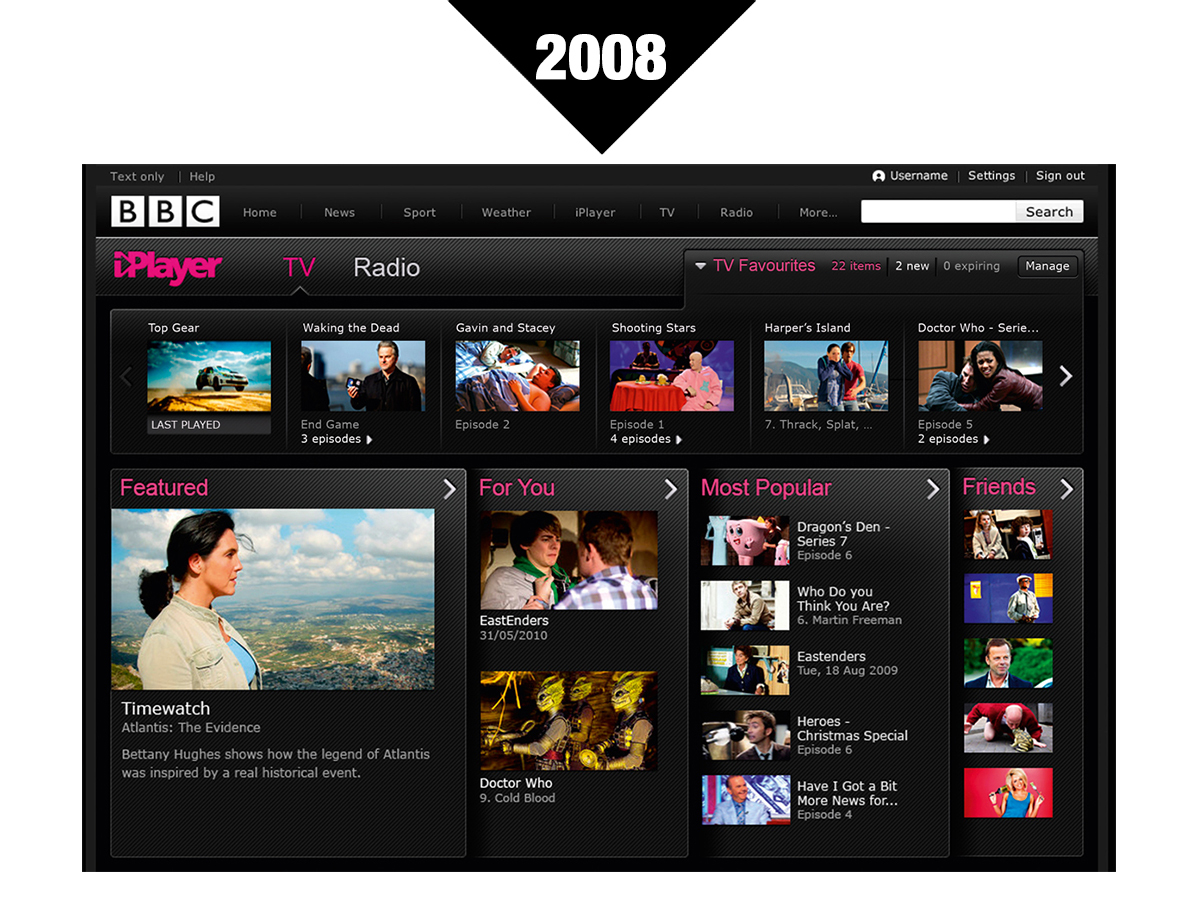The height and width of the screenshot is (900, 1200).
Task: Show previous favourites with left carousel arrow
Action: click(126, 377)
